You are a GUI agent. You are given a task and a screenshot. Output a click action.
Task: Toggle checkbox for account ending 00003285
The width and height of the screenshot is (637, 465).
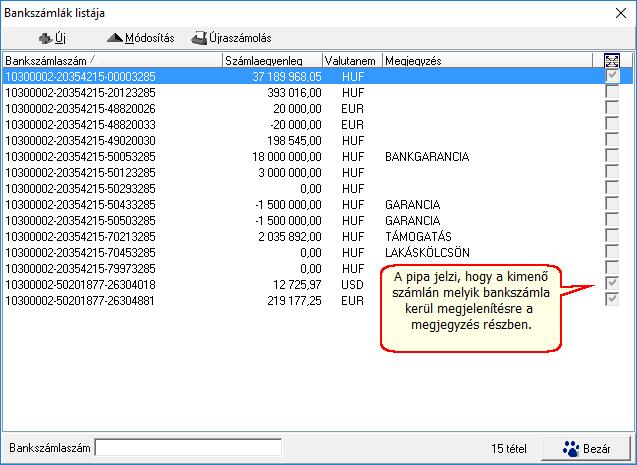point(612,76)
